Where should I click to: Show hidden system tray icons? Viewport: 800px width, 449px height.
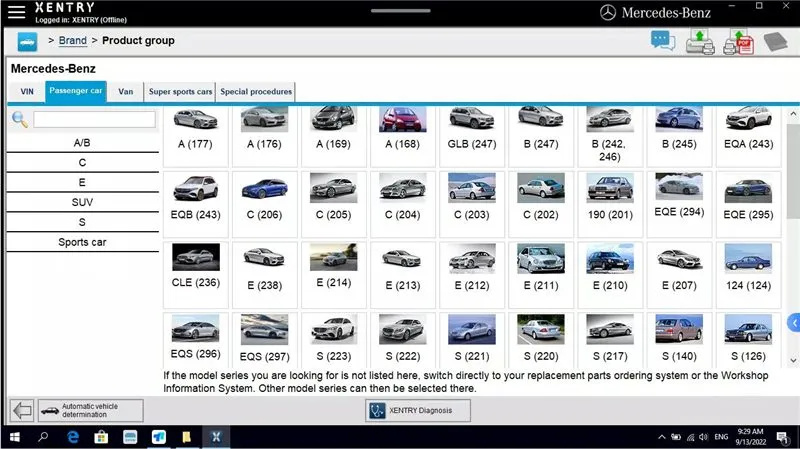pos(662,437)
